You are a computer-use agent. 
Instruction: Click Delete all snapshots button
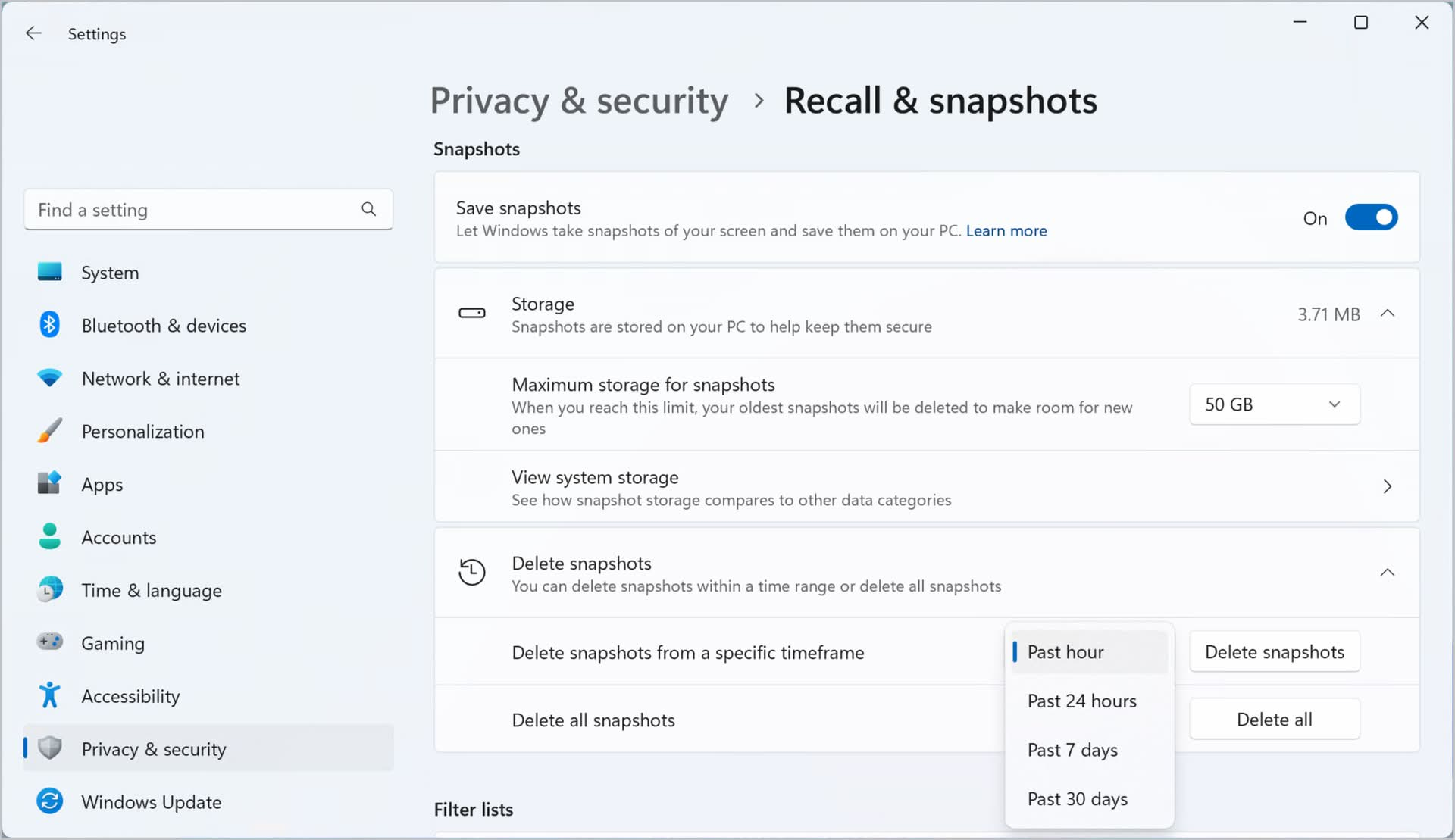[x=1275, y=719]
